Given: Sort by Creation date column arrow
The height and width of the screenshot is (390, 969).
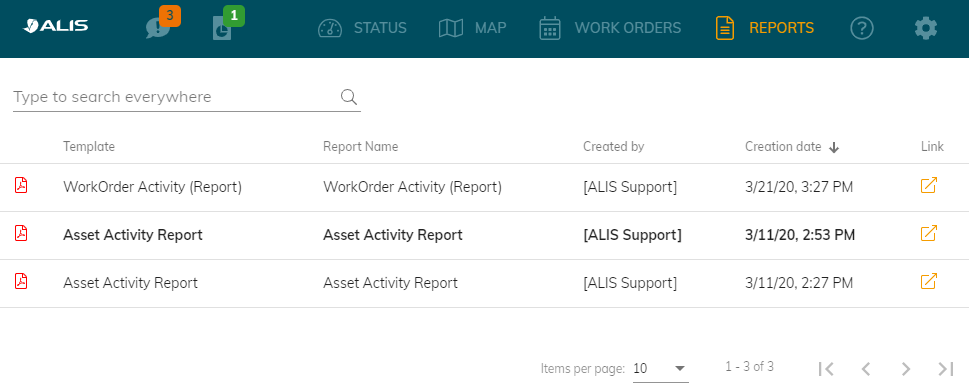Looking at the screenshot, I should point(834,147).
